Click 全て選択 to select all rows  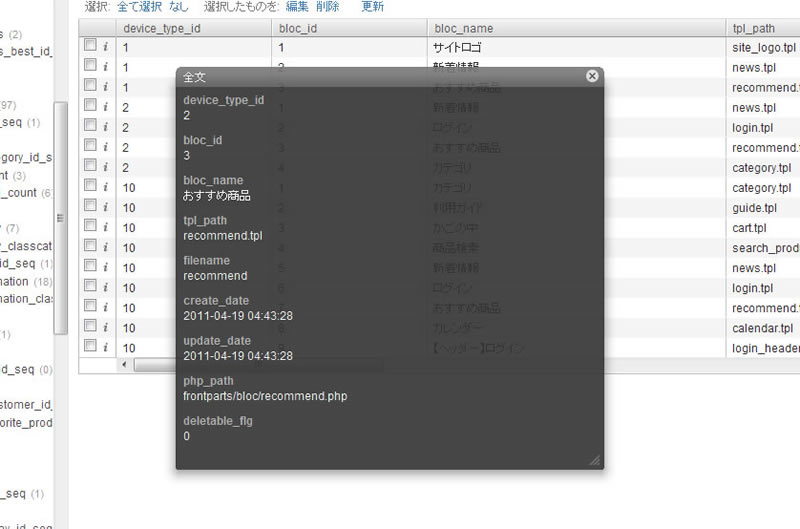coord(142,6)
